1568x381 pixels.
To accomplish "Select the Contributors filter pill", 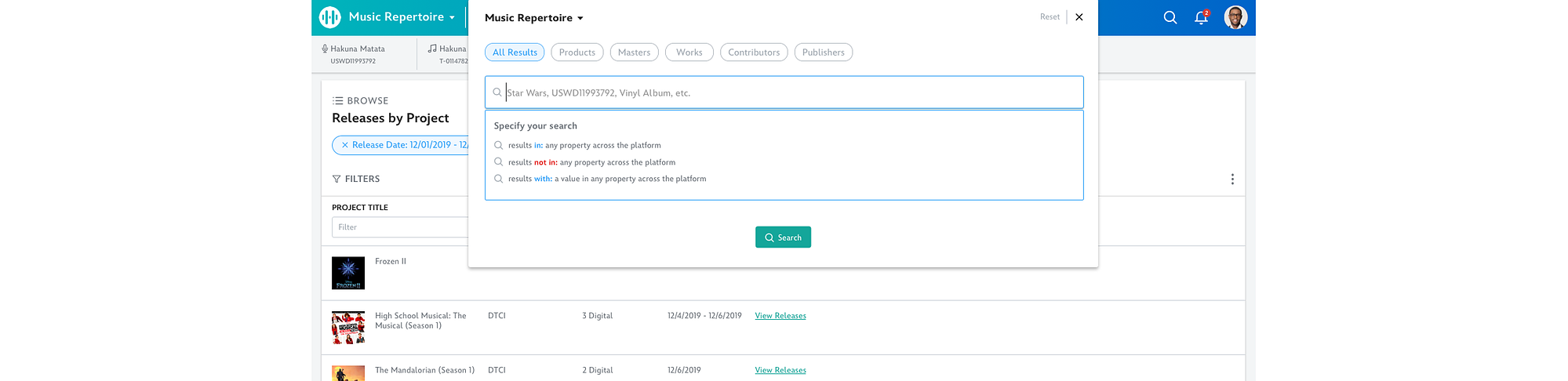I will click(754, 53).
